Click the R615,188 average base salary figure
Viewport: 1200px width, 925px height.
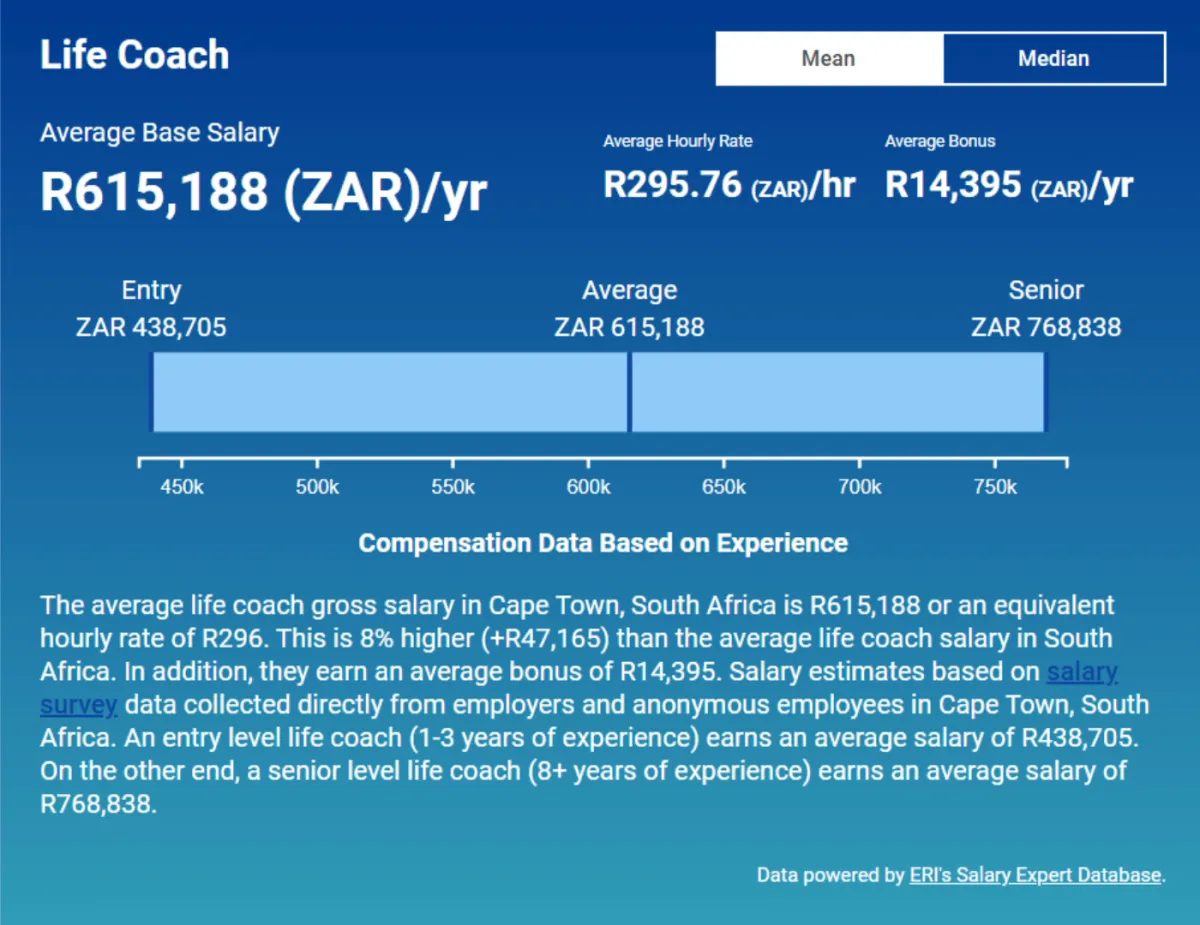coord(263,191)
